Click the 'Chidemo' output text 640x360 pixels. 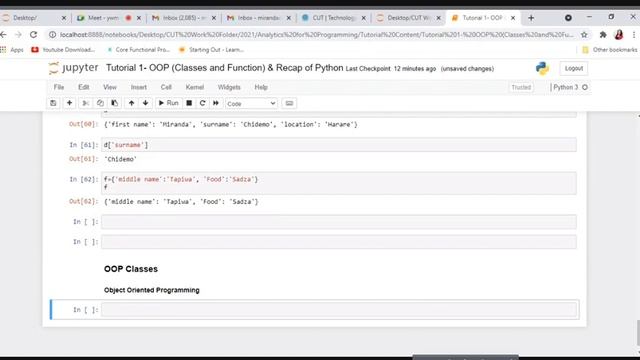coord(120,159)
